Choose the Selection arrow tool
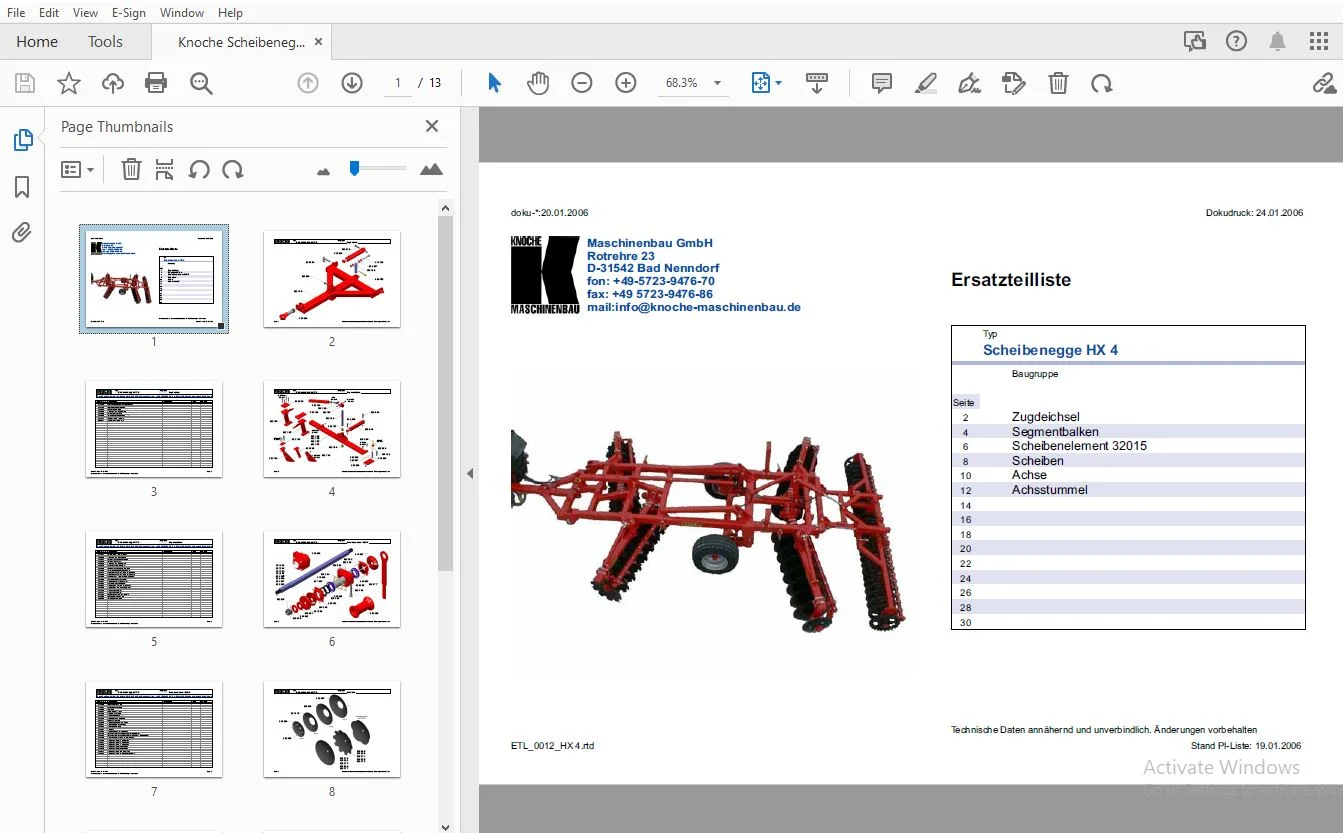Screen dimensions: 1343x833 click(494, 83)
